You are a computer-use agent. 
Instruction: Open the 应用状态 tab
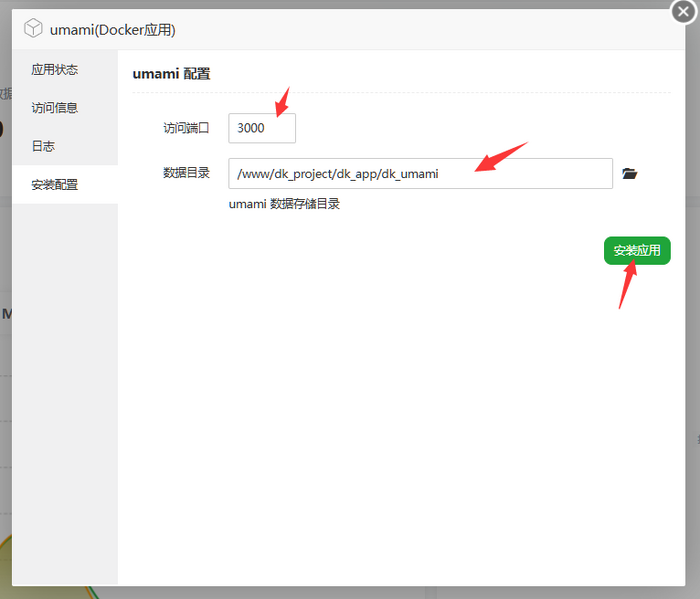[55, 70]
